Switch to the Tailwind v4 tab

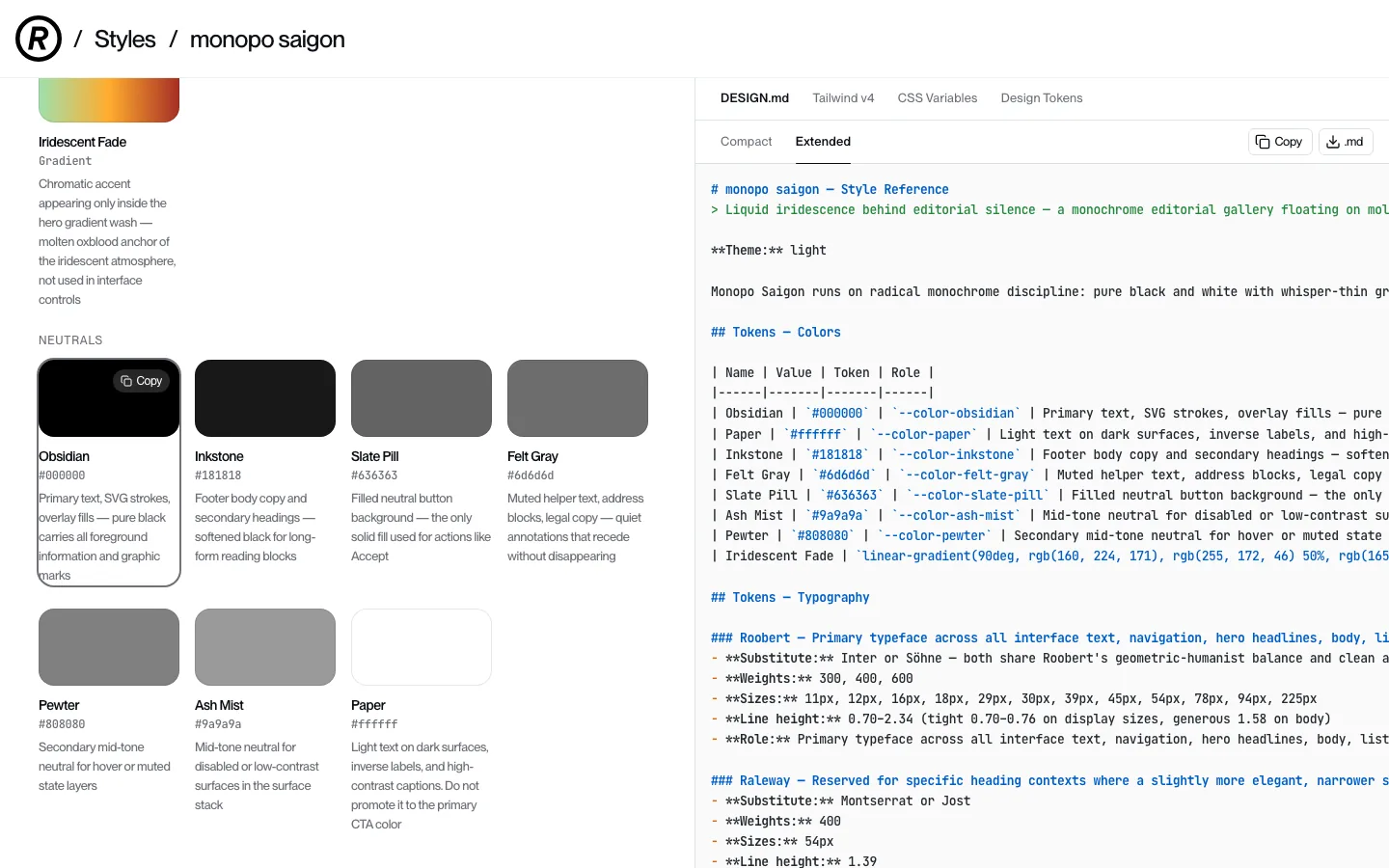(x=843, y=98)
